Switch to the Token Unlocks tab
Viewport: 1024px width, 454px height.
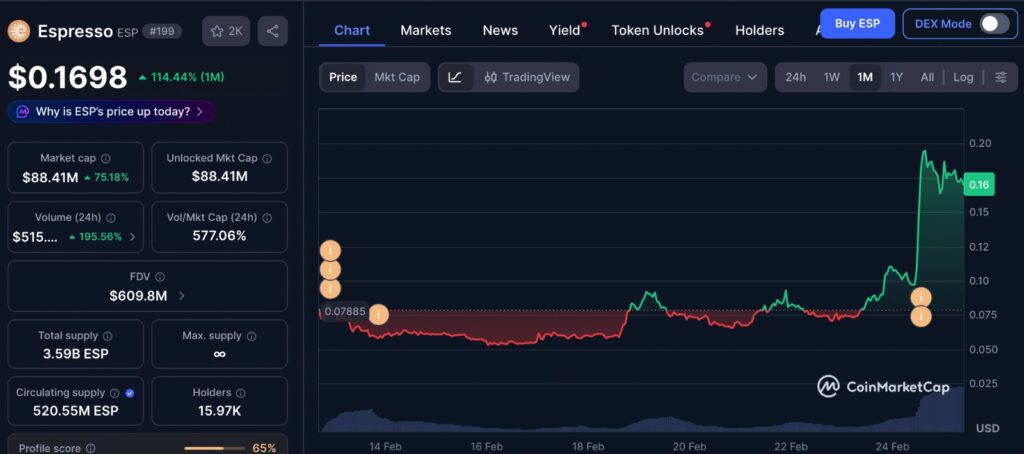pyautogui.click(x=658, y=30)
